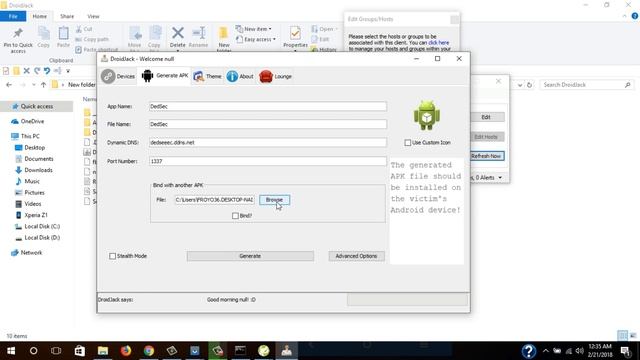Open the File tab in File Explorer
Viewport: 640px width, 360px height.
(13, 16)
